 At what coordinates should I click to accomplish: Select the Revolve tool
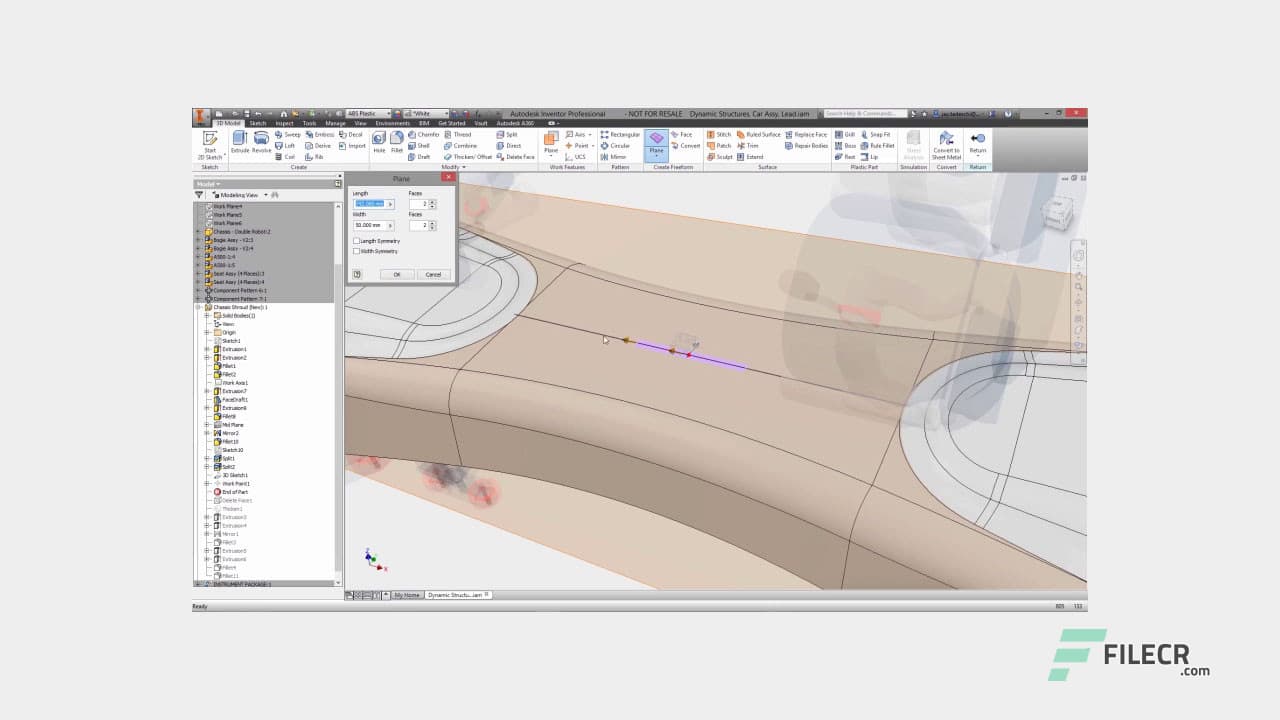(x=263, y=141)
